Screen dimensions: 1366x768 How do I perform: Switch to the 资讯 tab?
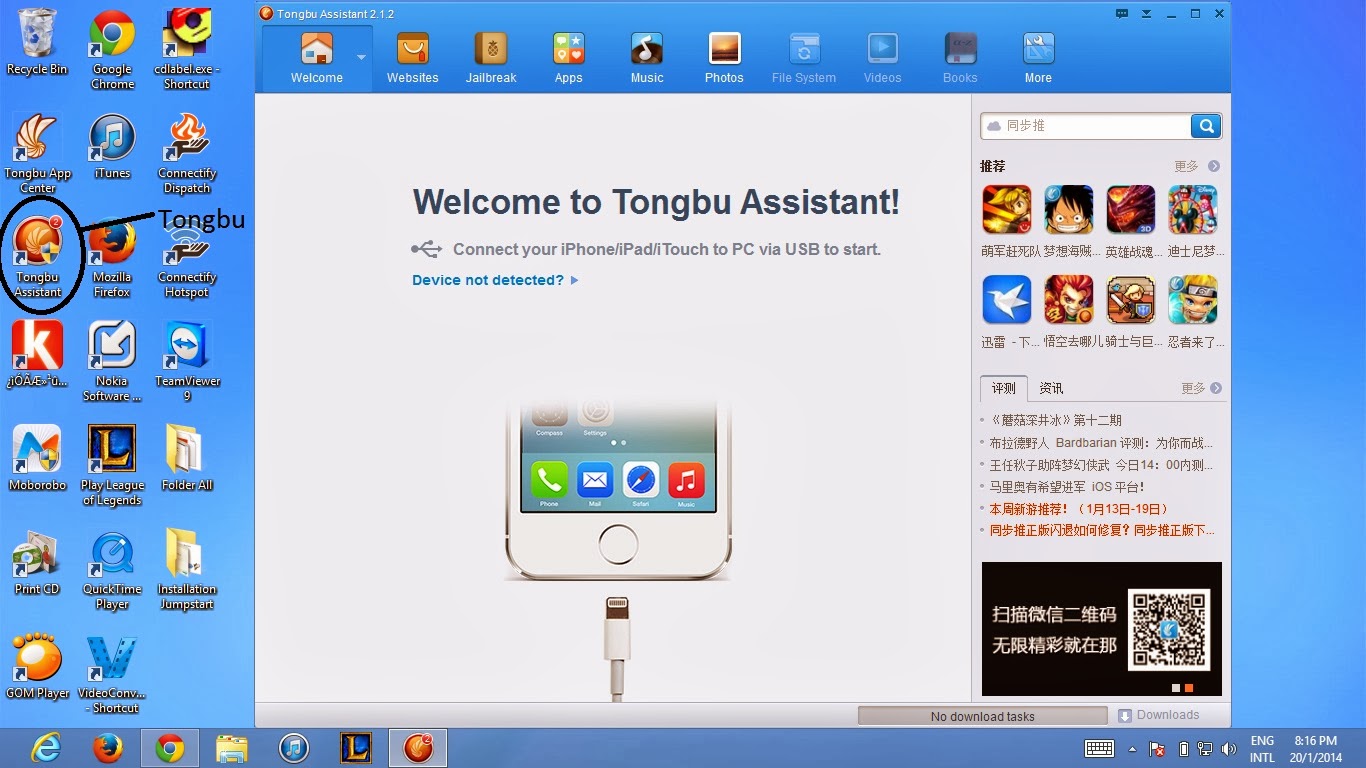pos(1051,388)
